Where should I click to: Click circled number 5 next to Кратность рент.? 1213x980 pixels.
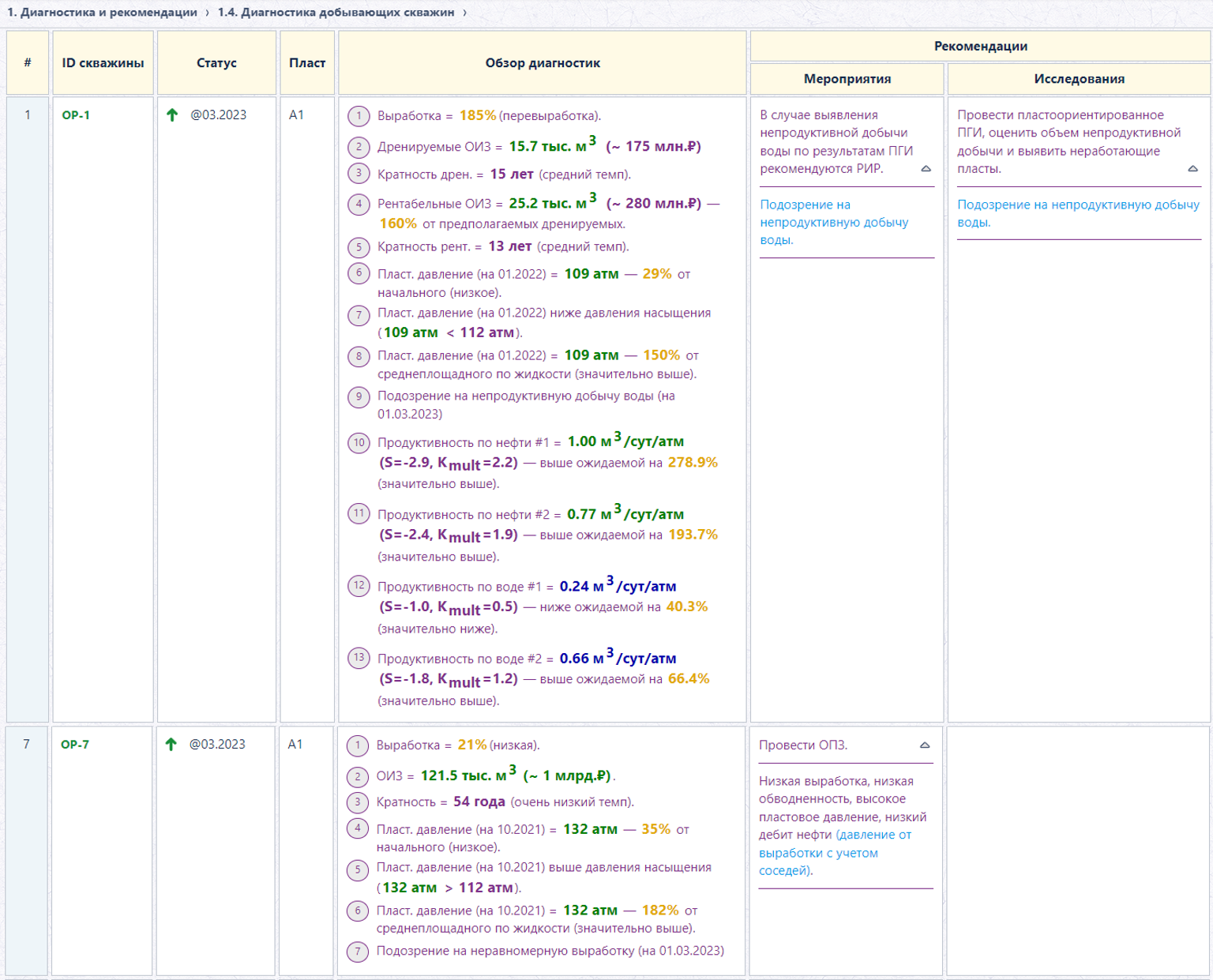pyautogui.click(x=359, y=247)
